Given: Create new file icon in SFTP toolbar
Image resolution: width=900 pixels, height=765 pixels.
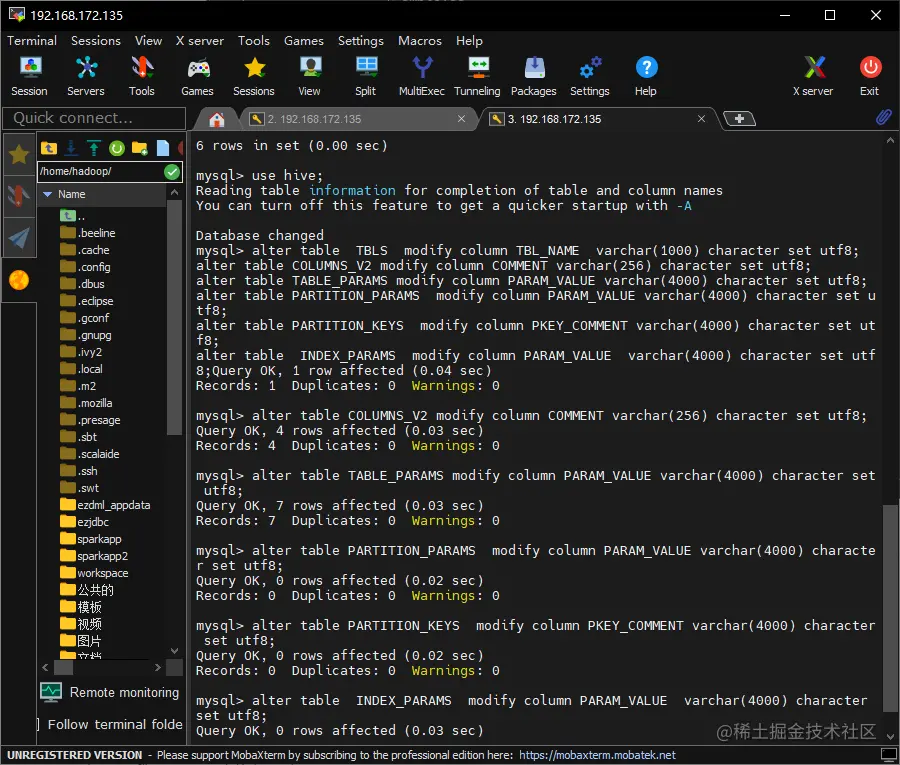Looking at the screenshot, I should (x=163, y=149).
